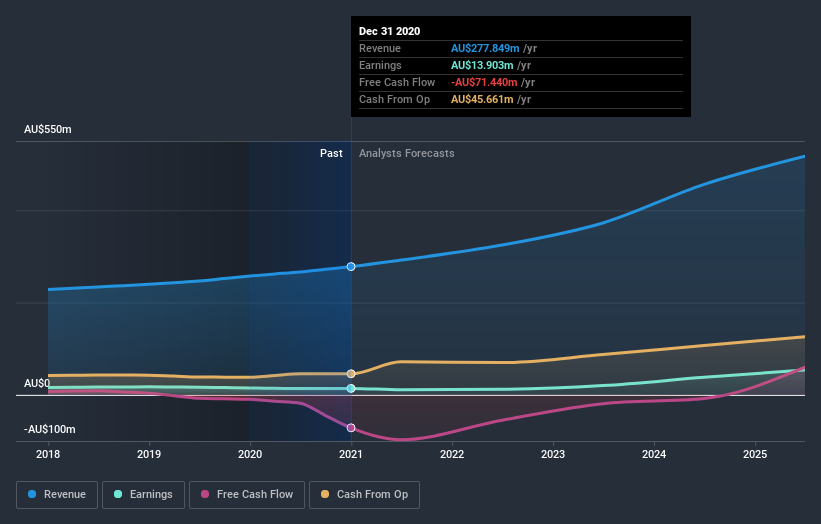Toggle the Earnings legend button
The width and height of the screenshot is (821, 524).
click(x=143, y=495)
